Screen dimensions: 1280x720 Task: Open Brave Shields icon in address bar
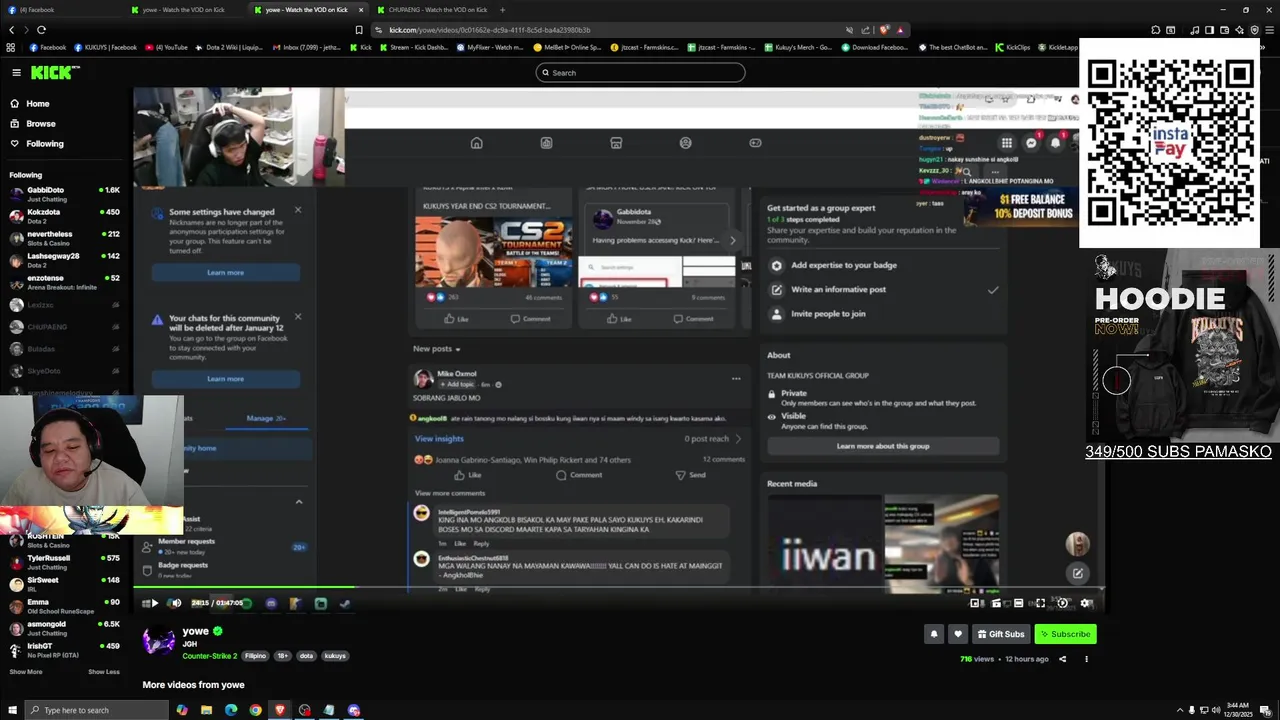pyautogui.click(x=883, y=30)
